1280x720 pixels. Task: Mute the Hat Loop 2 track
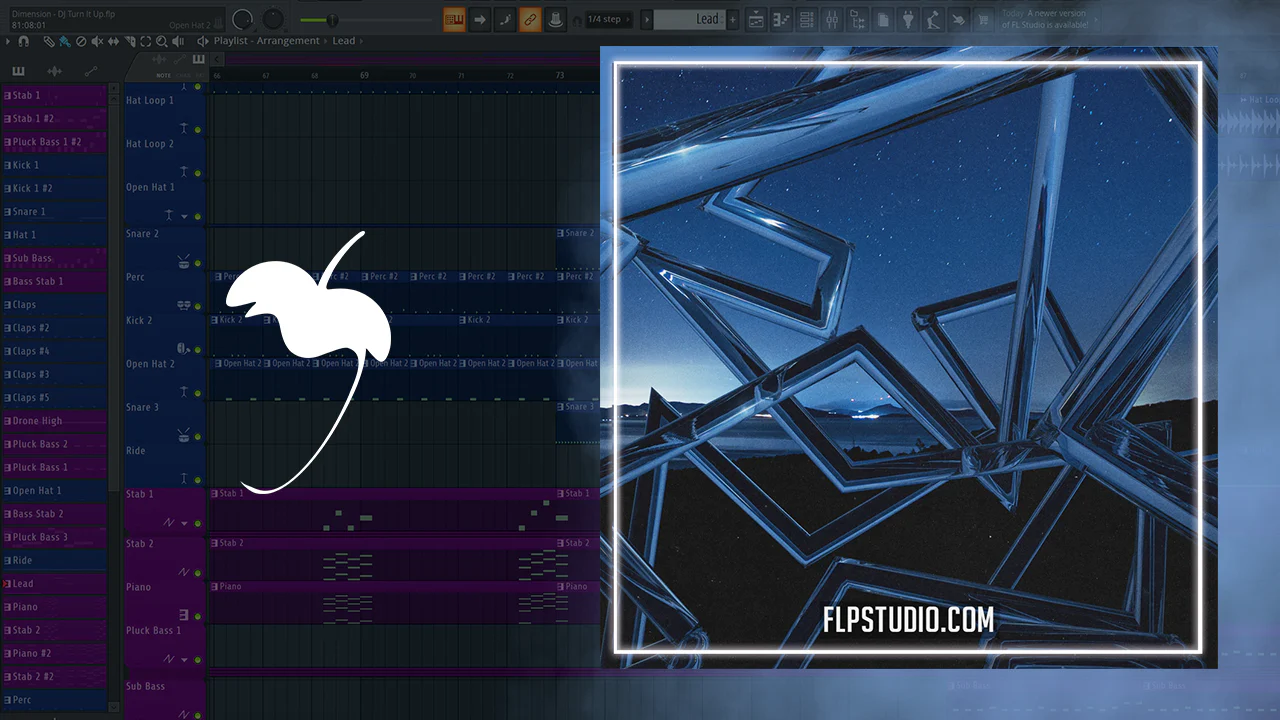(198, 172)
